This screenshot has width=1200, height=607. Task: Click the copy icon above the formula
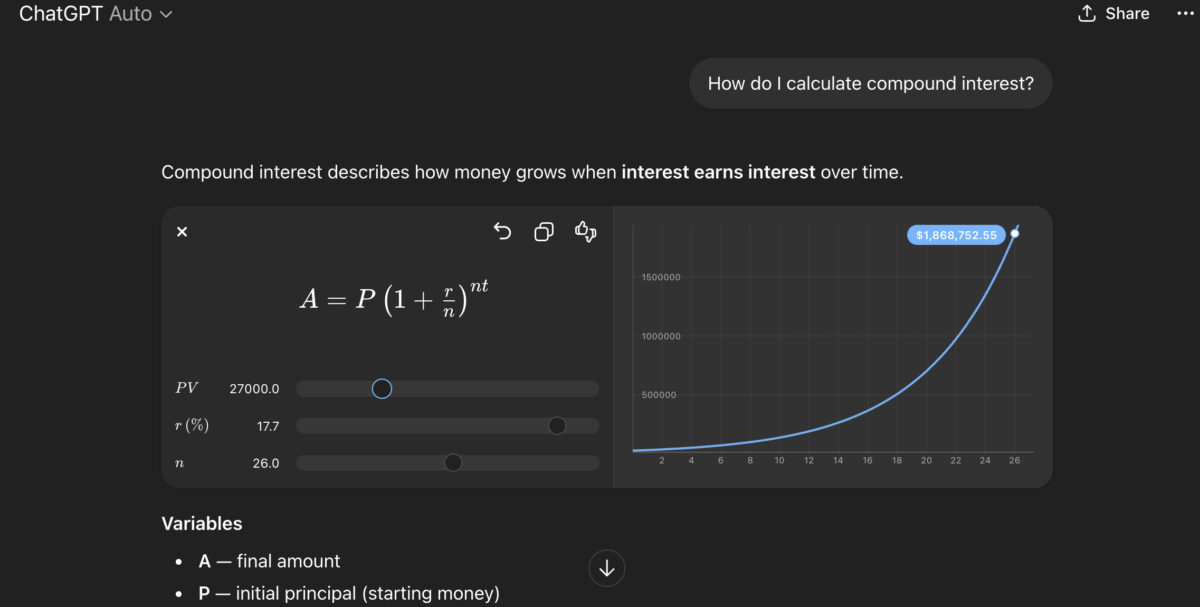(544, 232)
